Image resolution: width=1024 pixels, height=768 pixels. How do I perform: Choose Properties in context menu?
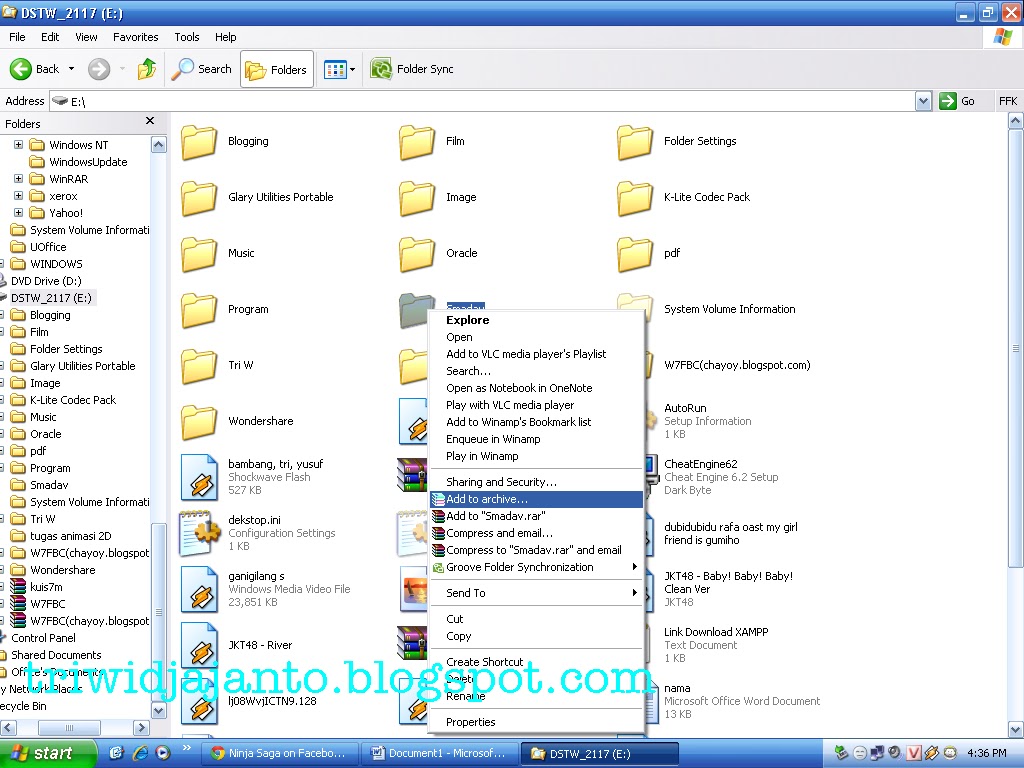tap(537, 722)
